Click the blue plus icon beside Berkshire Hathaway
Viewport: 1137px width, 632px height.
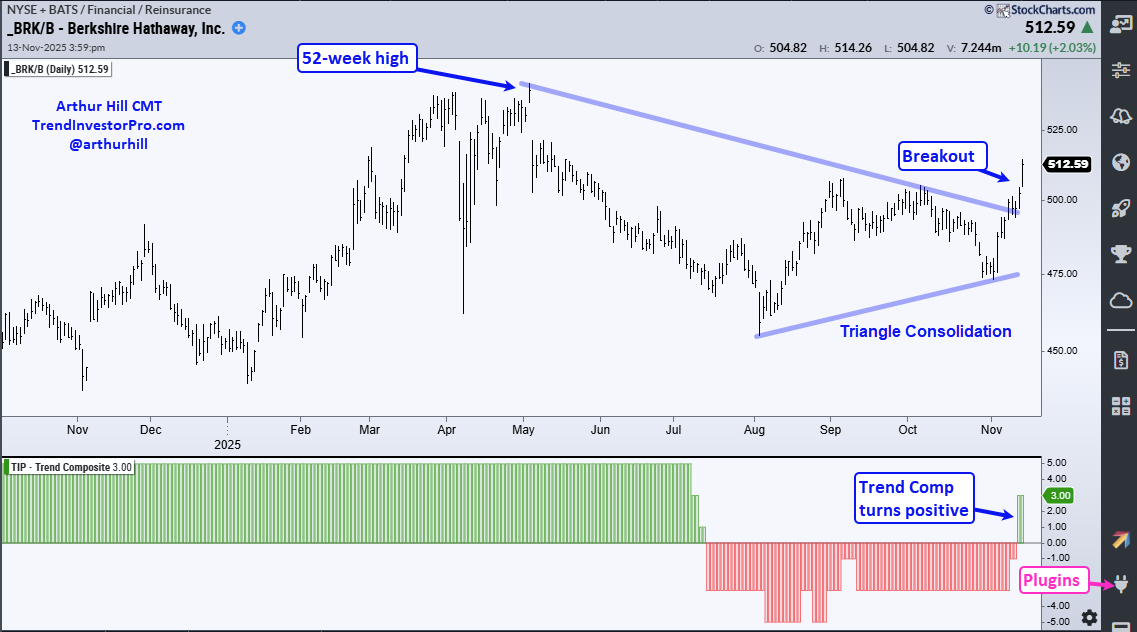[239, 28]
